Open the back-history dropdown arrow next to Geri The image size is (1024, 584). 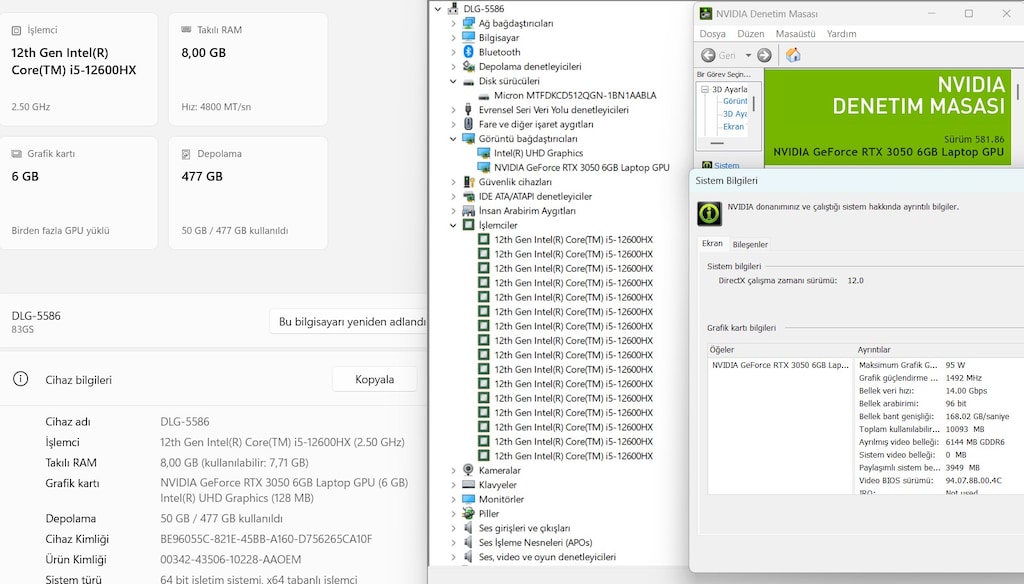(x=748, y=56)
